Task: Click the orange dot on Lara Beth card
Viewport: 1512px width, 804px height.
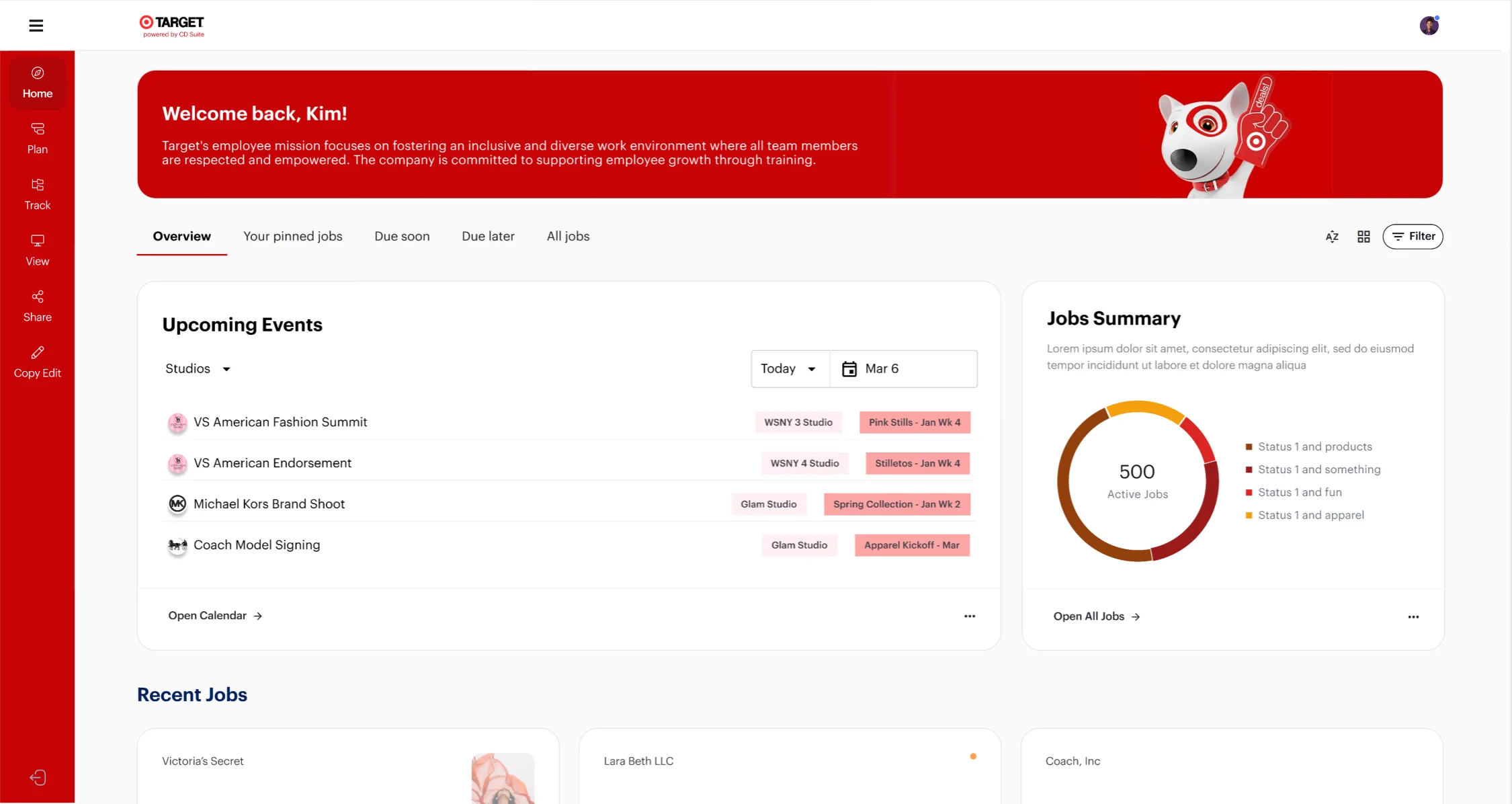Action: tap(973, 756)
